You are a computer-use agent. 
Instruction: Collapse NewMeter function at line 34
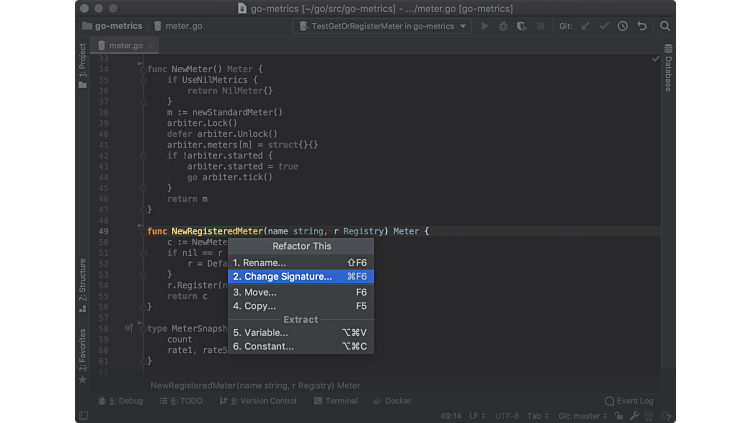coord(143,70)
